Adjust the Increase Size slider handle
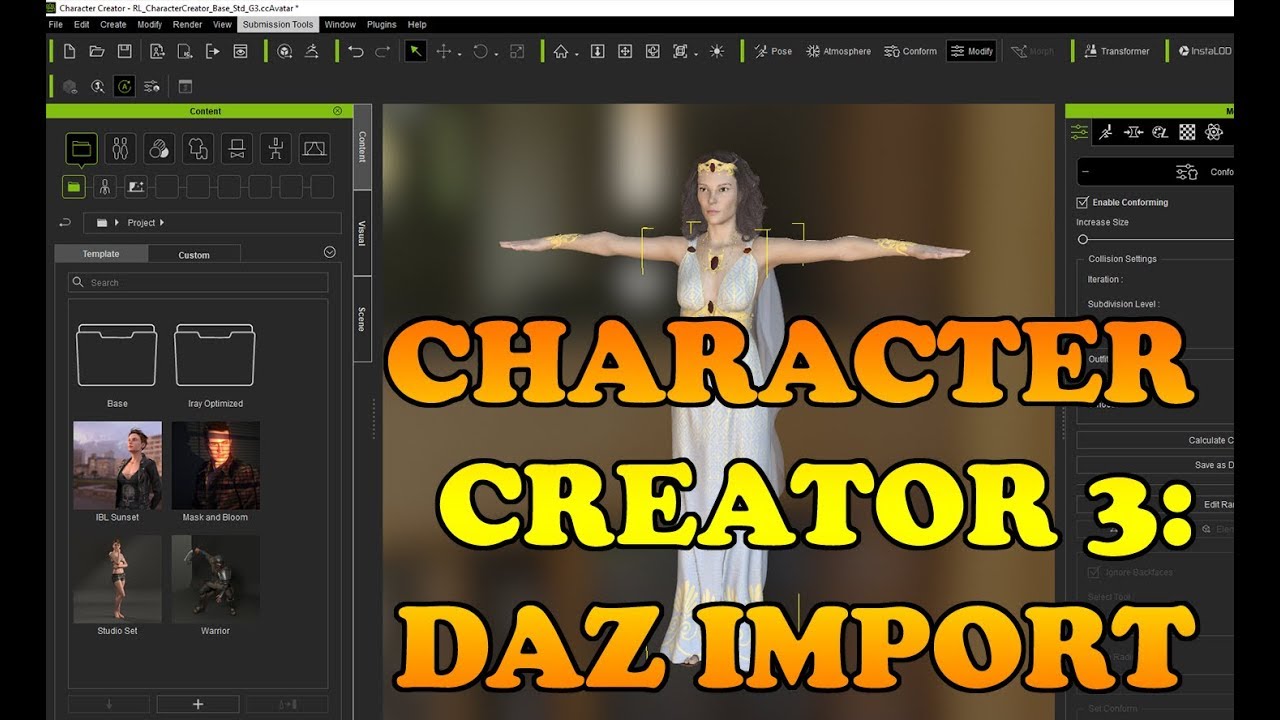This screenshot has height=720, width=1280. (x=1082, y=240)
